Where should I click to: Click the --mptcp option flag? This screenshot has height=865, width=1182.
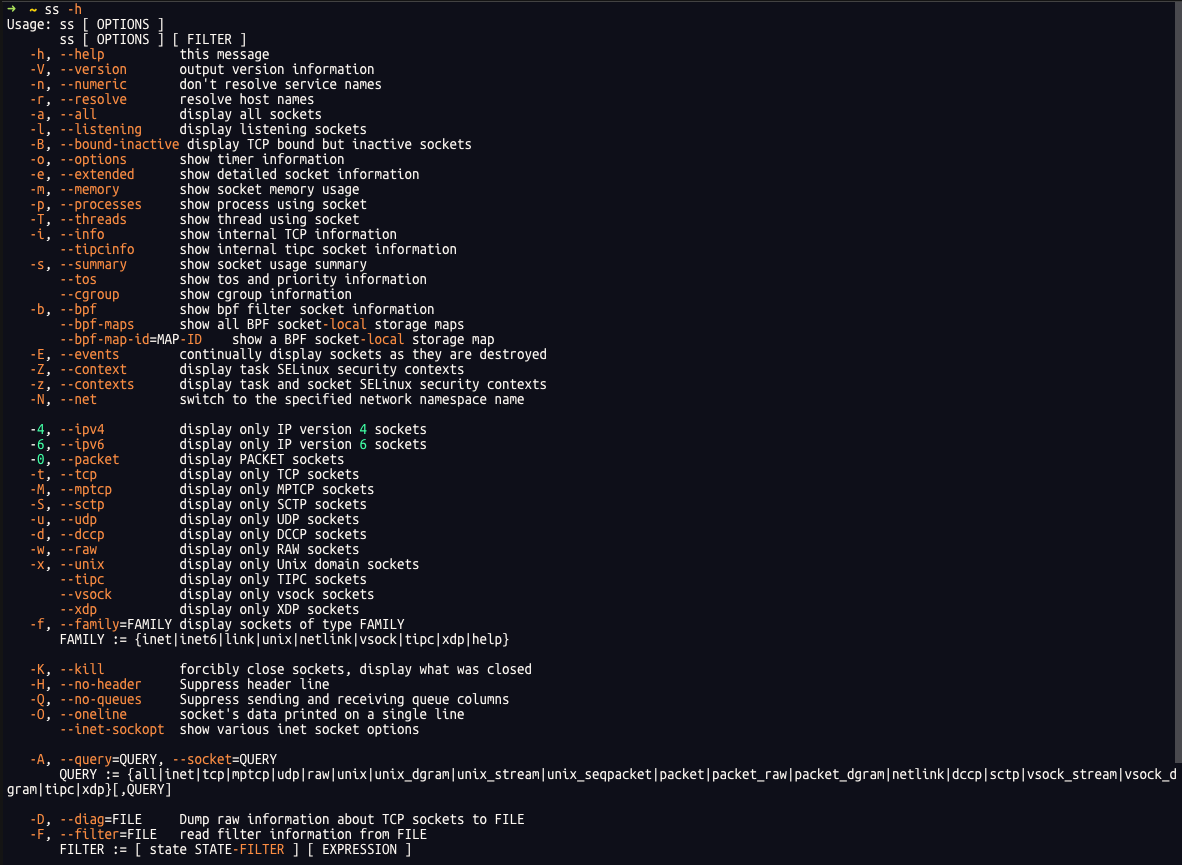(85, 489)
